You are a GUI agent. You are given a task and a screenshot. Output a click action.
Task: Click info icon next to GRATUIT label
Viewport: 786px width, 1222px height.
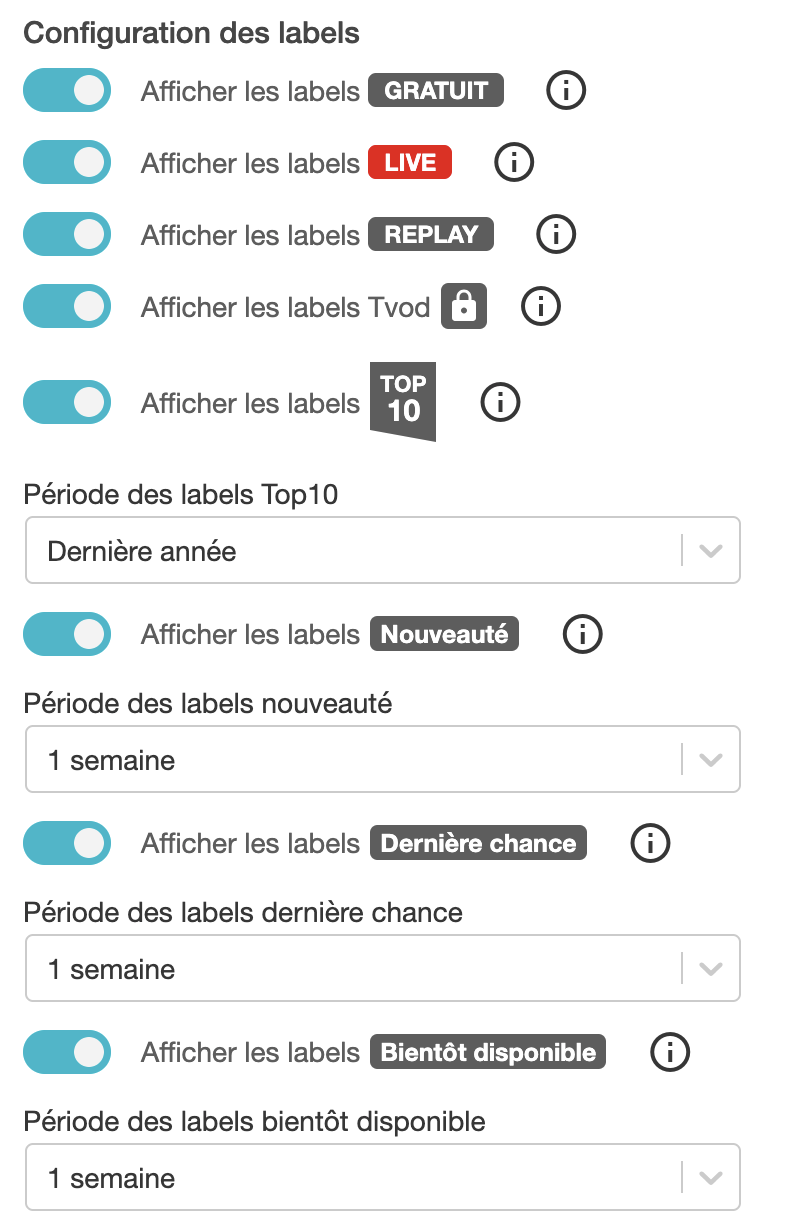(566, 91)
